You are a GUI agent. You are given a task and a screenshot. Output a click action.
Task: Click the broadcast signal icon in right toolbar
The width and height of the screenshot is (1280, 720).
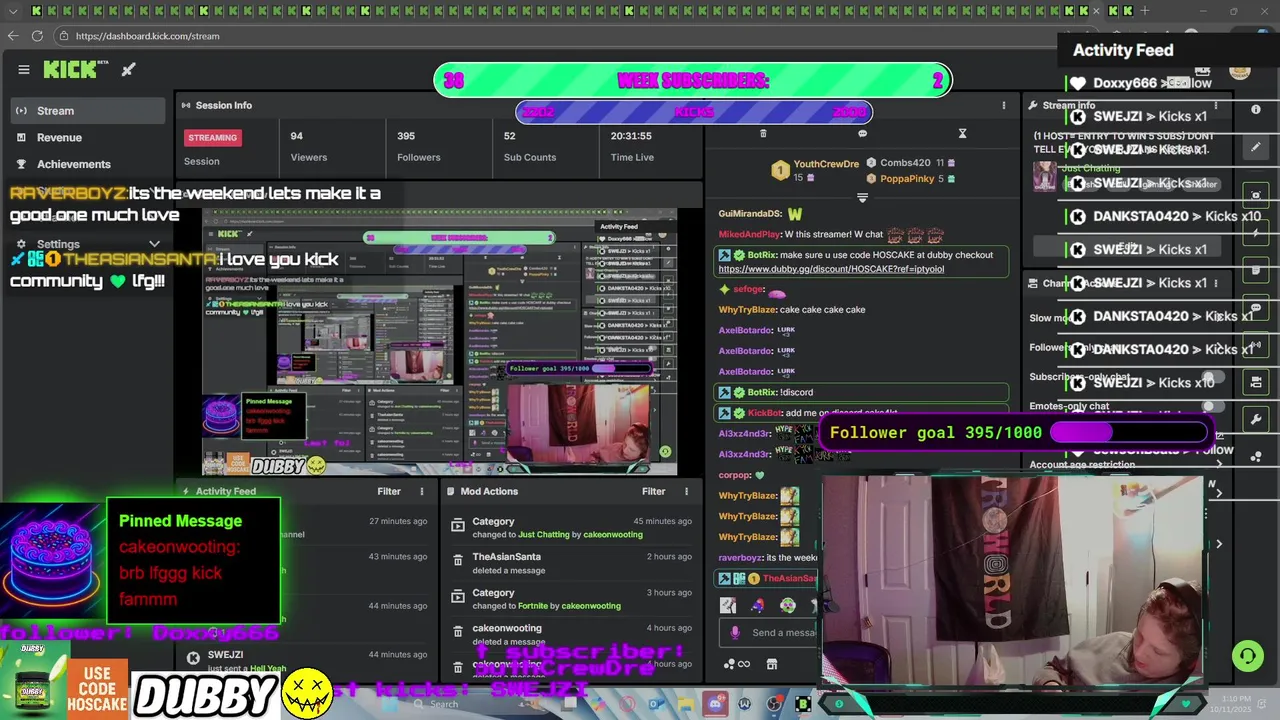pos(1256,345)
